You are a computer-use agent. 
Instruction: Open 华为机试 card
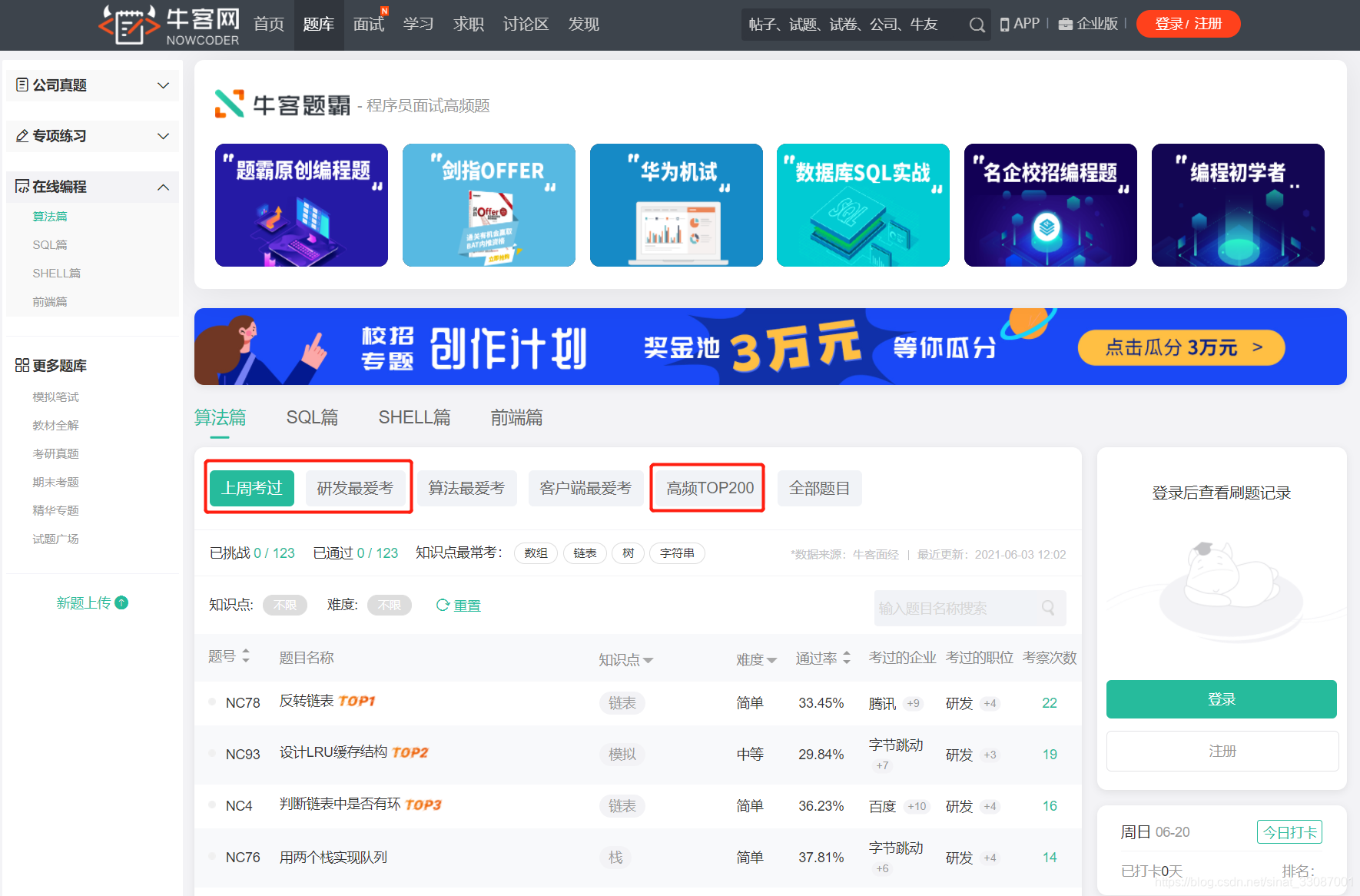pyautogui.click(x=676, y=205)
